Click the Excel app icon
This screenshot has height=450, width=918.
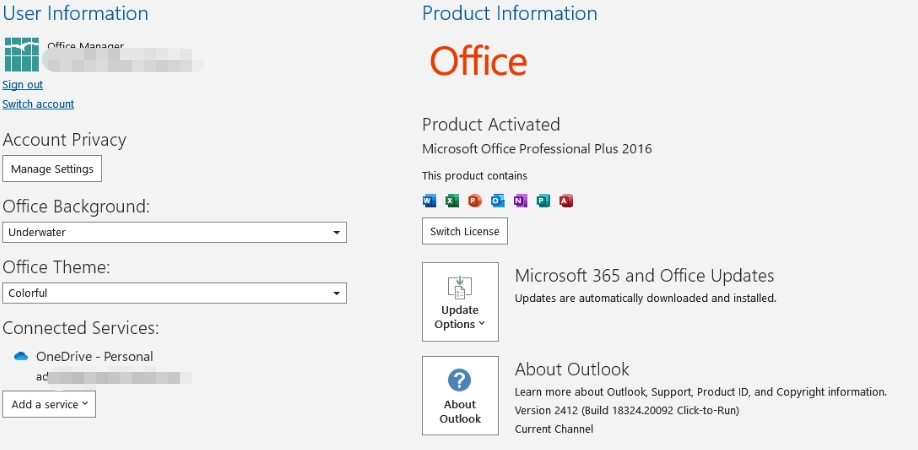tap(452, 201)
